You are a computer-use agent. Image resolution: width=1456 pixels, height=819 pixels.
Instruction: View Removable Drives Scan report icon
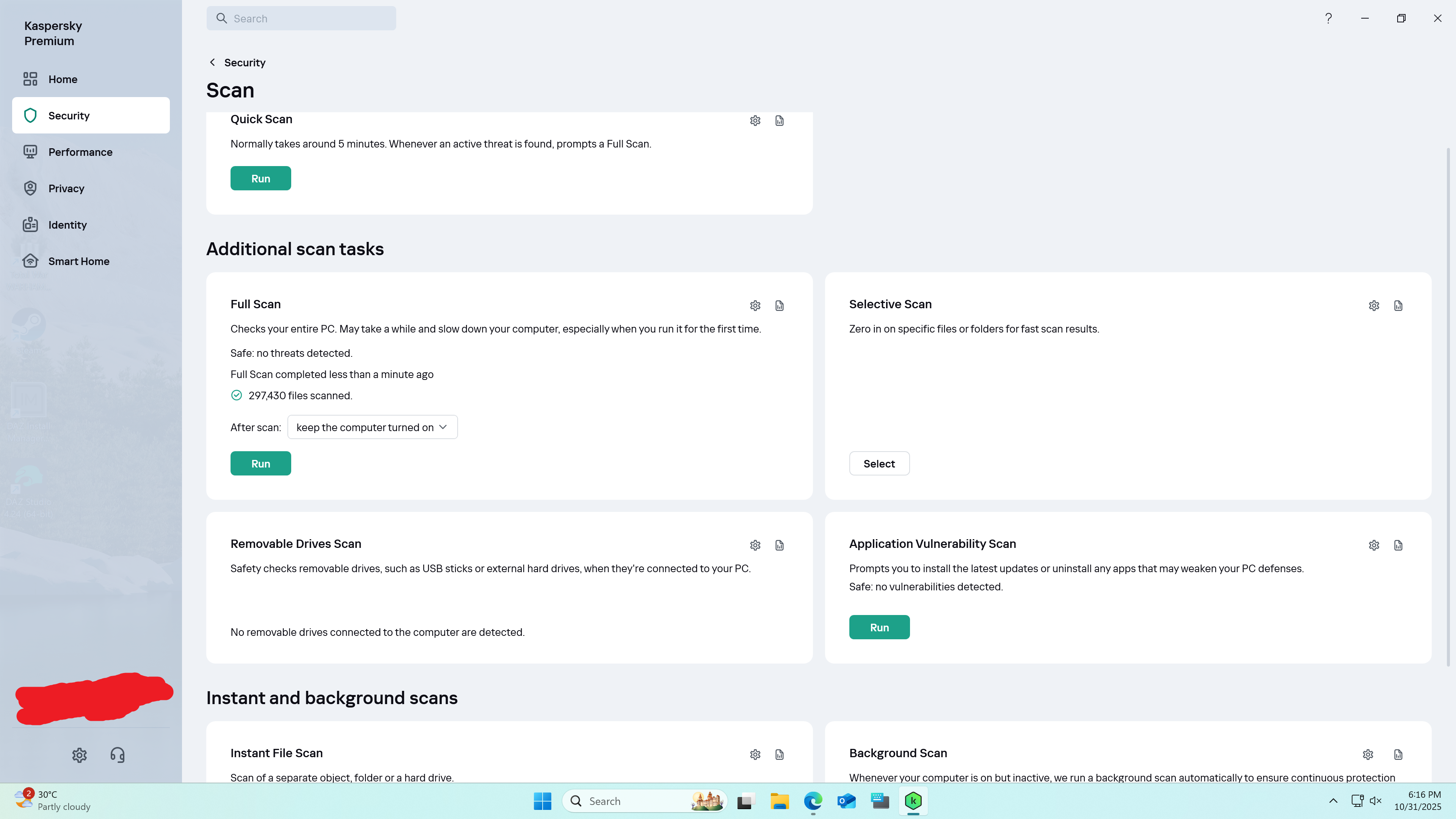pos(780,546)
